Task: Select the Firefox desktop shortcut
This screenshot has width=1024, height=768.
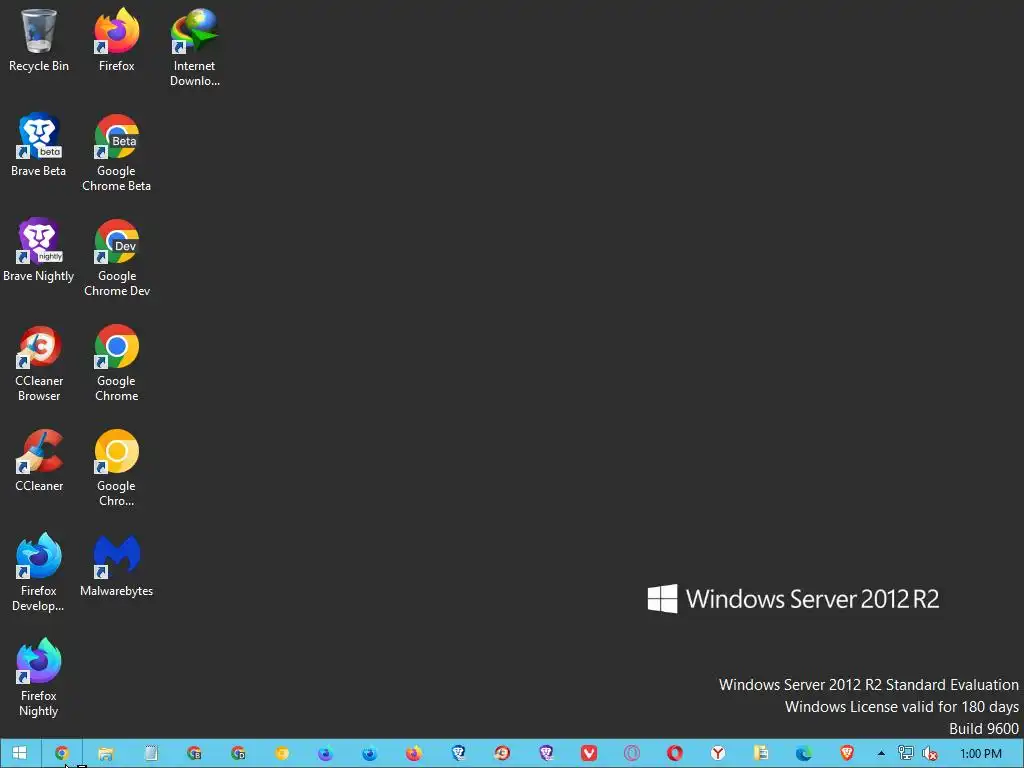Action: click(x=116, y=40)
